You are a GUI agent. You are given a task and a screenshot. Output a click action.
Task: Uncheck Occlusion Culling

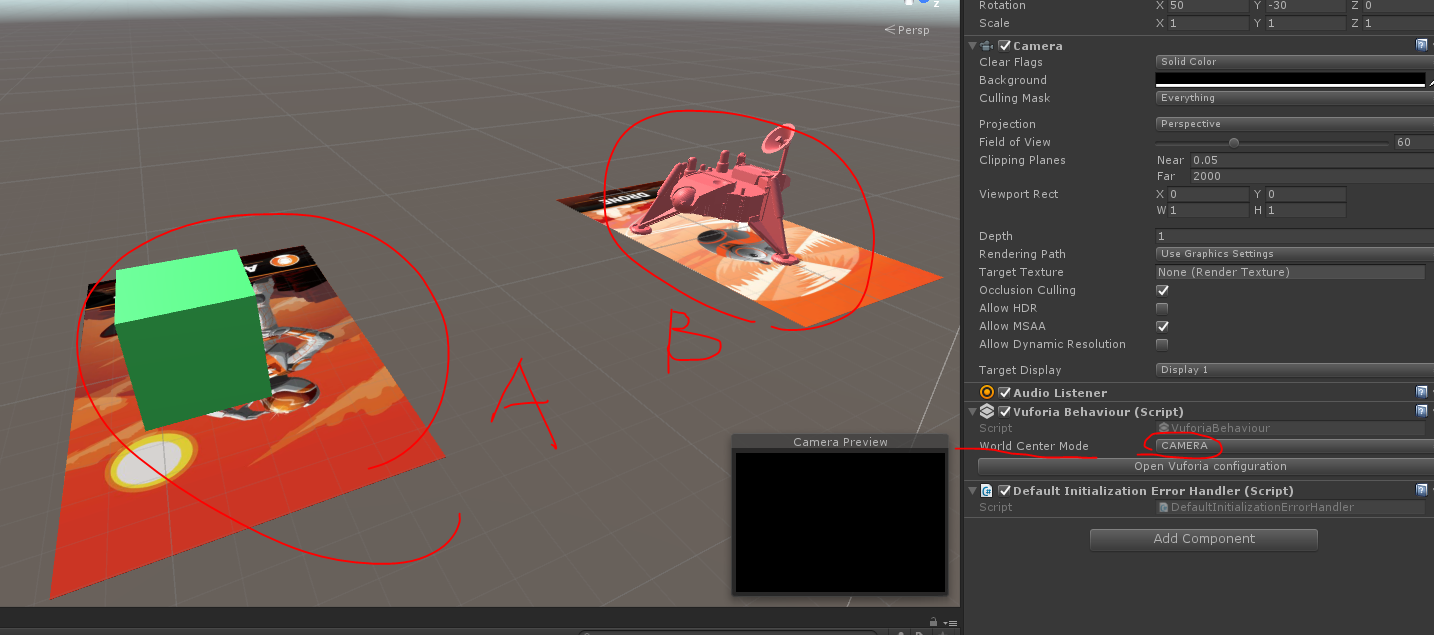1162,290
